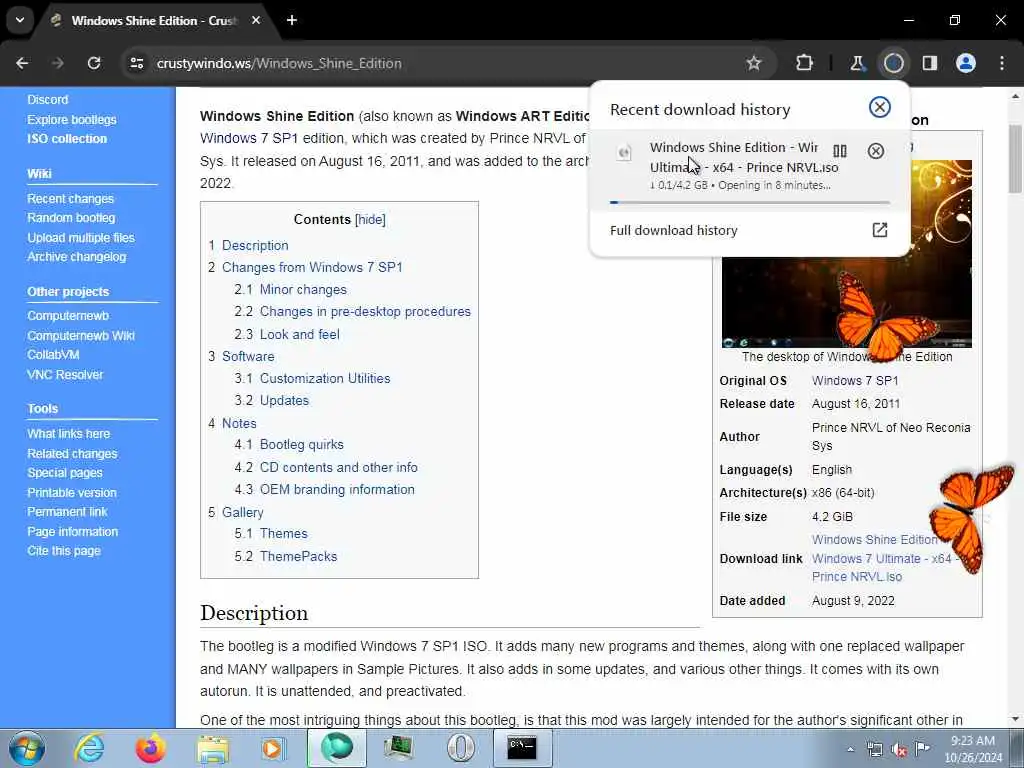
Task: Open command prompt taskbar icon
Action: point(522,748)
